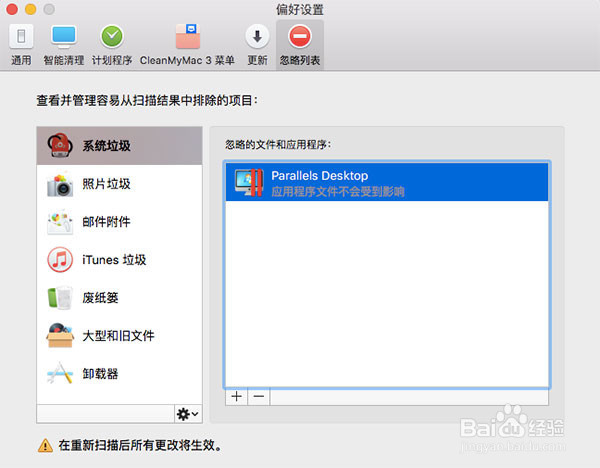Select 卸载器 category label
This screenshot has height=468, width=600.
click(x=100, y=373)
